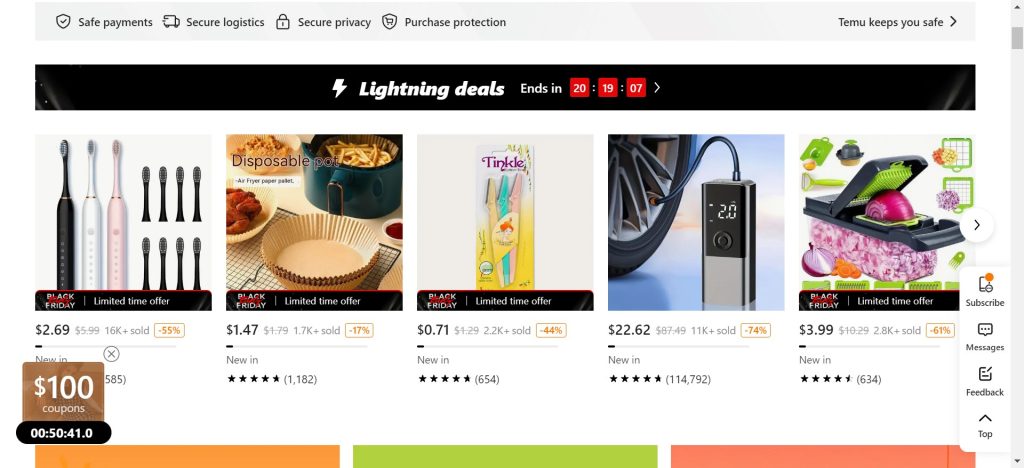
Task: Open the Feedback icon in side panel
Action: coord(985,374)
